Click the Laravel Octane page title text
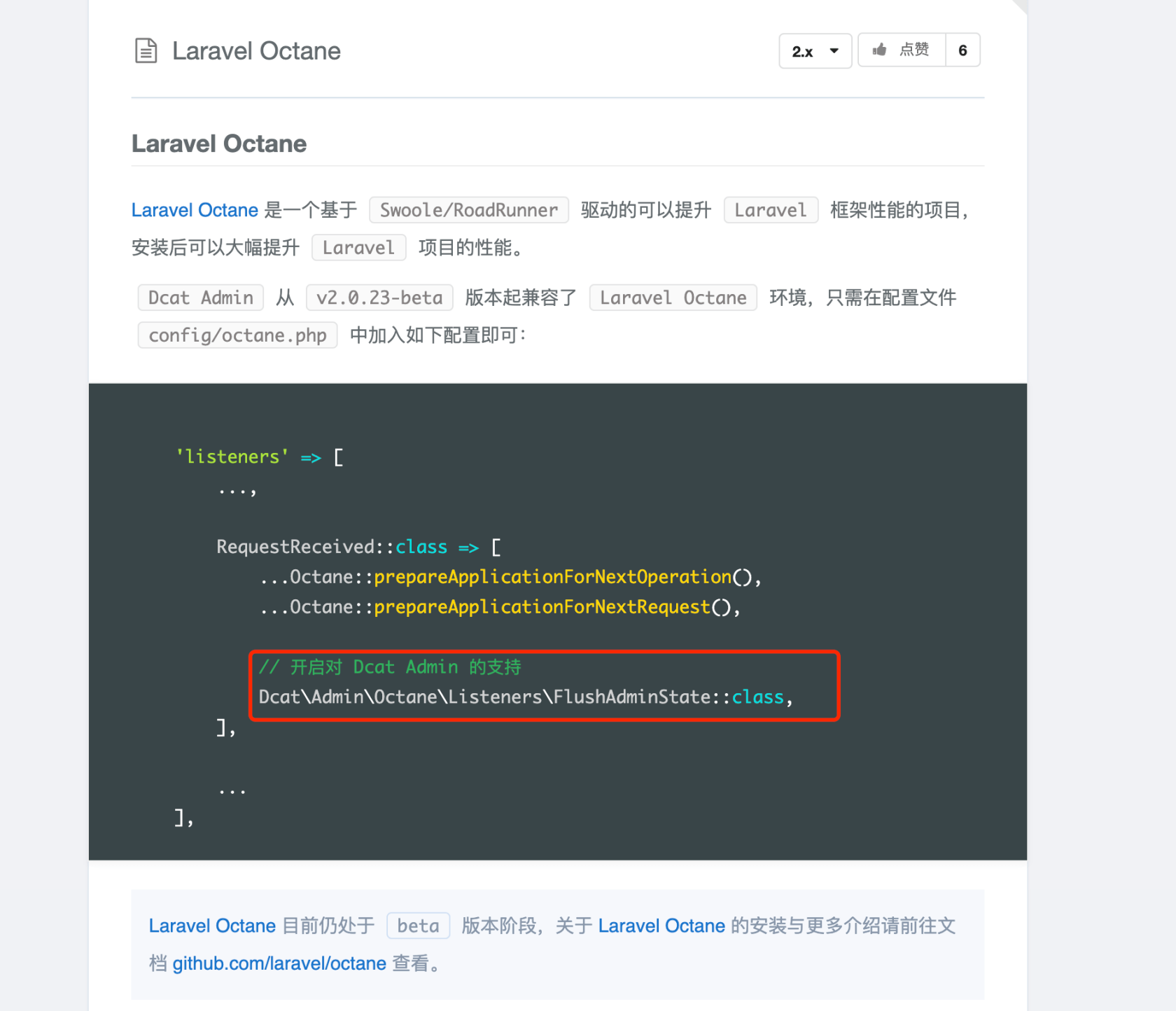1176x1011 pixels. [x=256, y=51]
